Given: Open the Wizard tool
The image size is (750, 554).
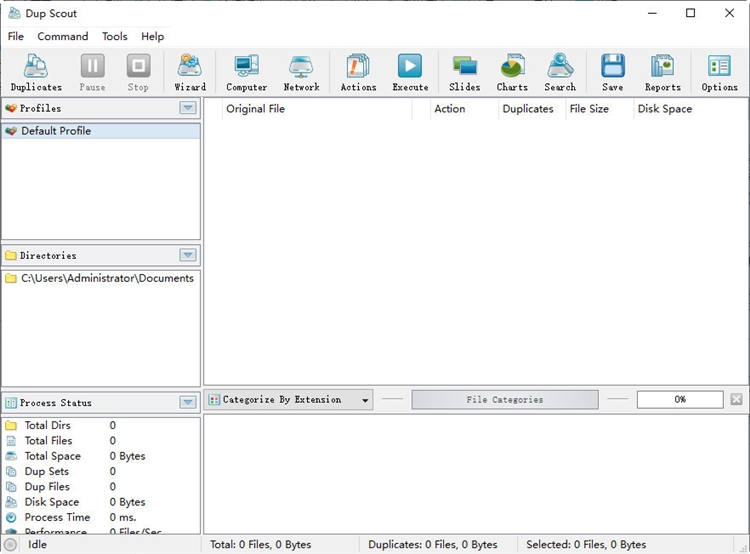Looking at the screenshot, I should [x=190, y=72].
